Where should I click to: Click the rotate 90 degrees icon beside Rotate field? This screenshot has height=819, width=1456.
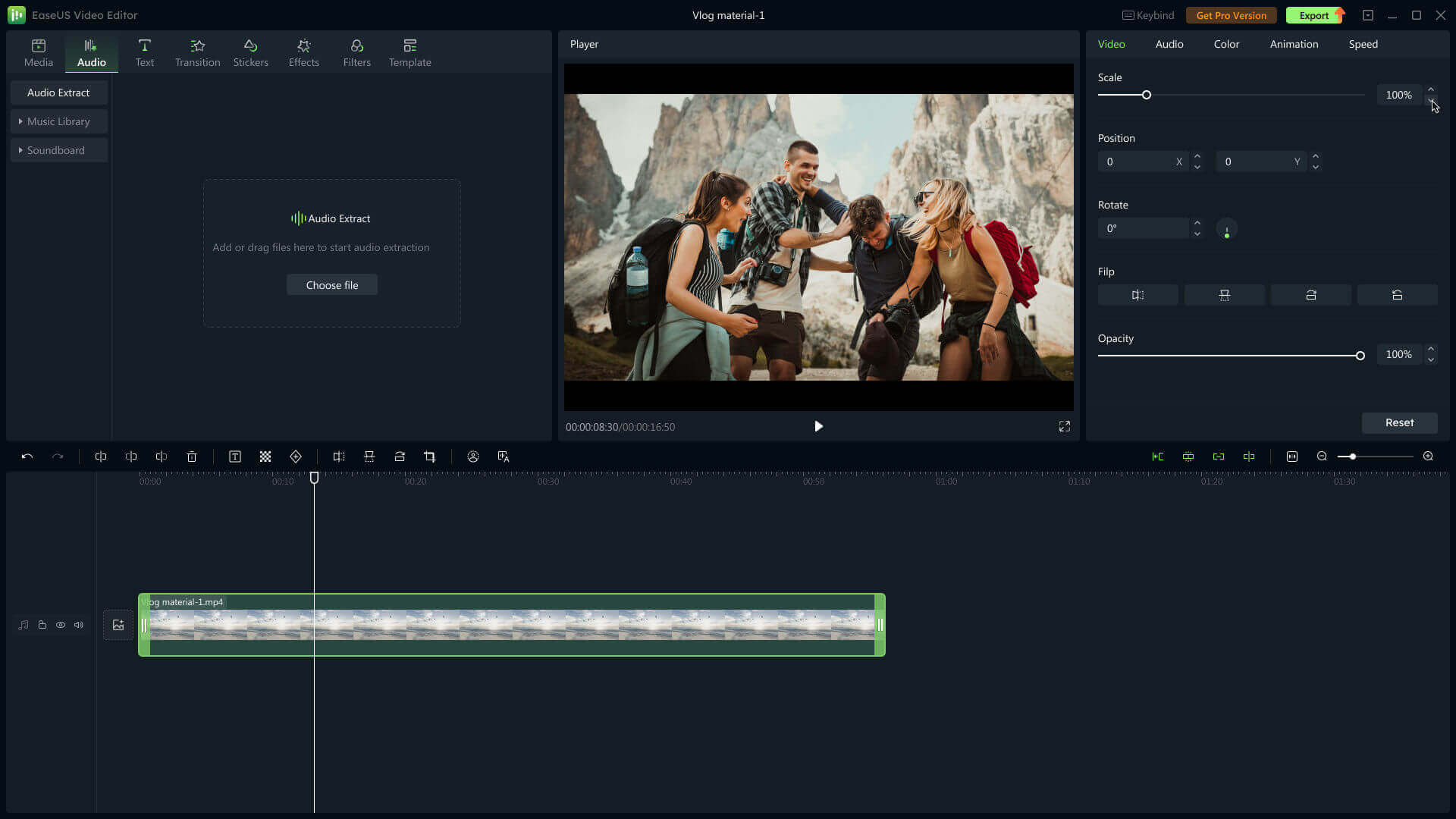click(1226, 228)
